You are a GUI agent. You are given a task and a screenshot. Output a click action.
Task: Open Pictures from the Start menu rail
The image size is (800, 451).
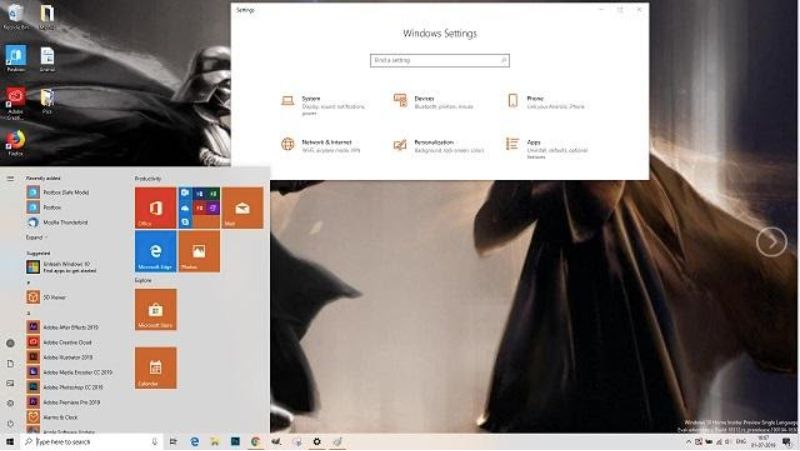coord(10,383)
